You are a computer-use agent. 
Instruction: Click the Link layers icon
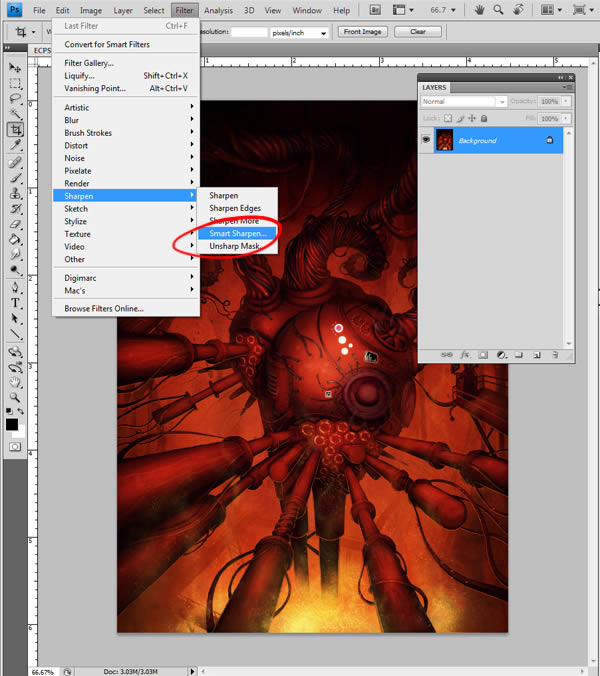click(x=447, y=355)
